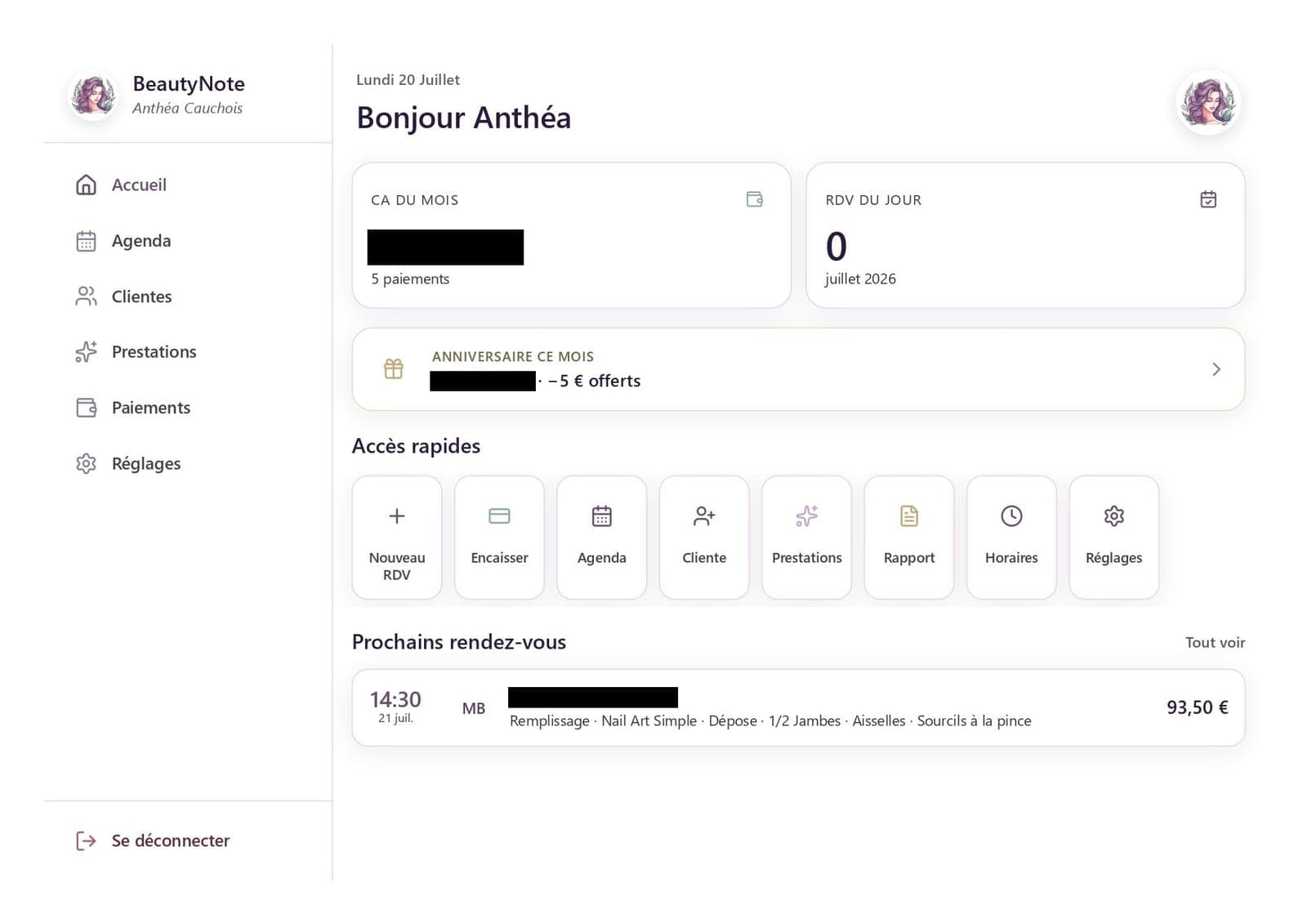This screenshot has height=924, width=1307.
Task: Open the Cliente add-person tile
Action: [704, 538]
